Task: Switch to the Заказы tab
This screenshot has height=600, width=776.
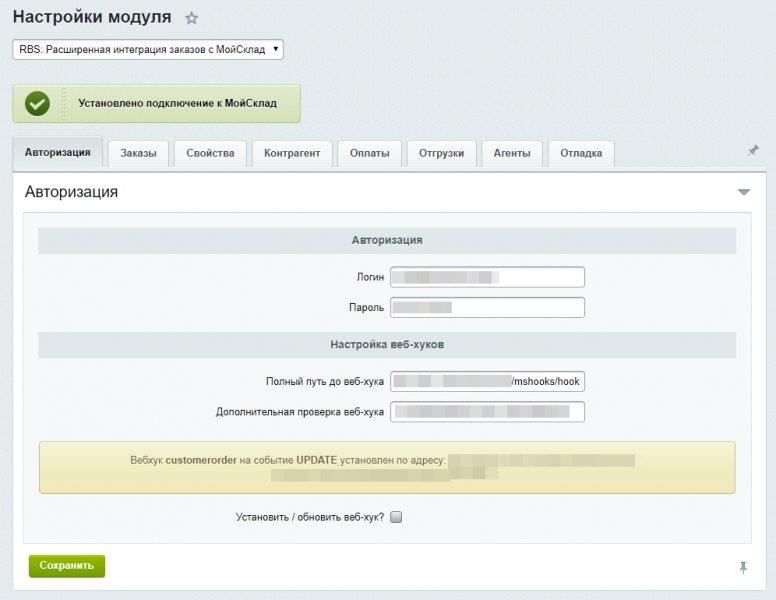Action: pyautogui.click(x=138, y=153)
